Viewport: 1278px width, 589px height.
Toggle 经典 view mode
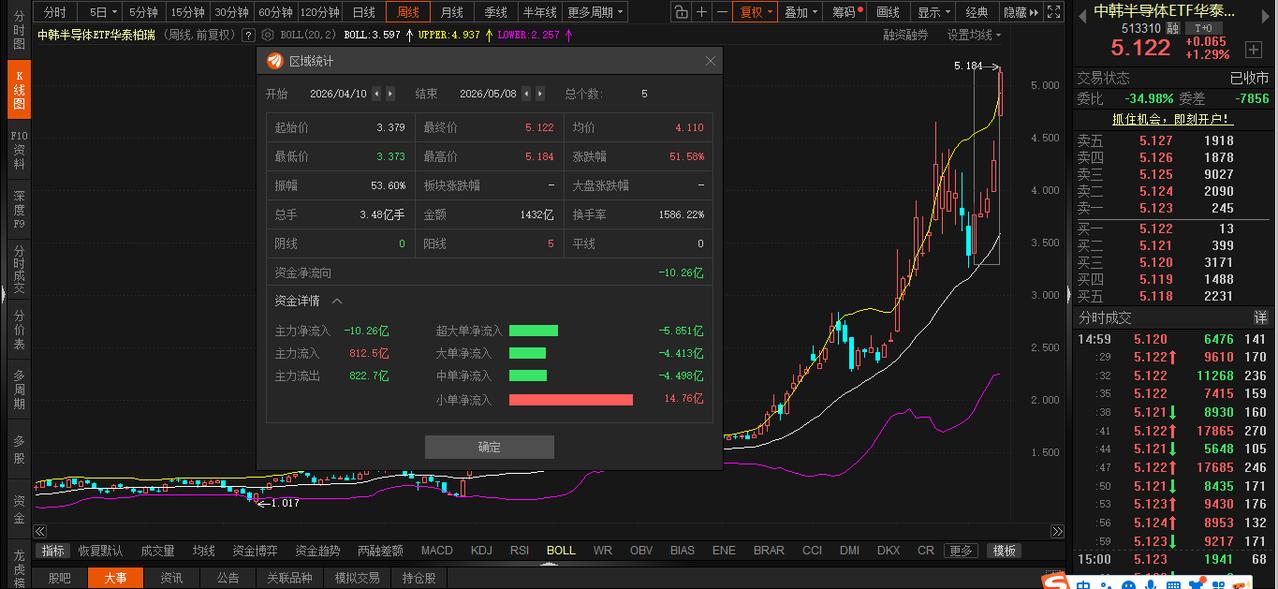[x=977, y=12]
